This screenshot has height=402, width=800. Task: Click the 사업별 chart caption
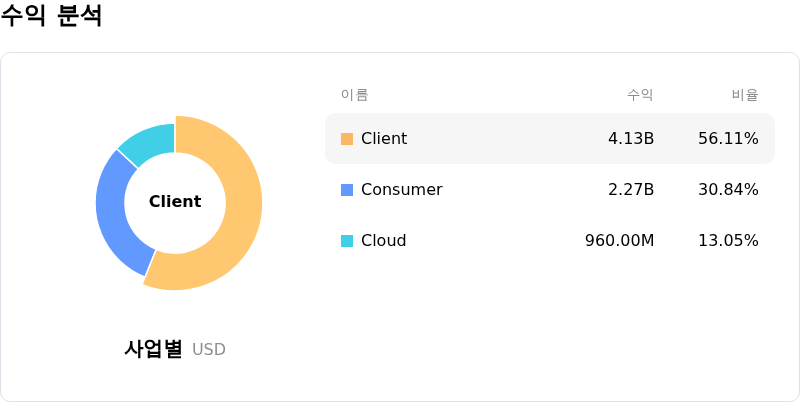click(153, 349)
